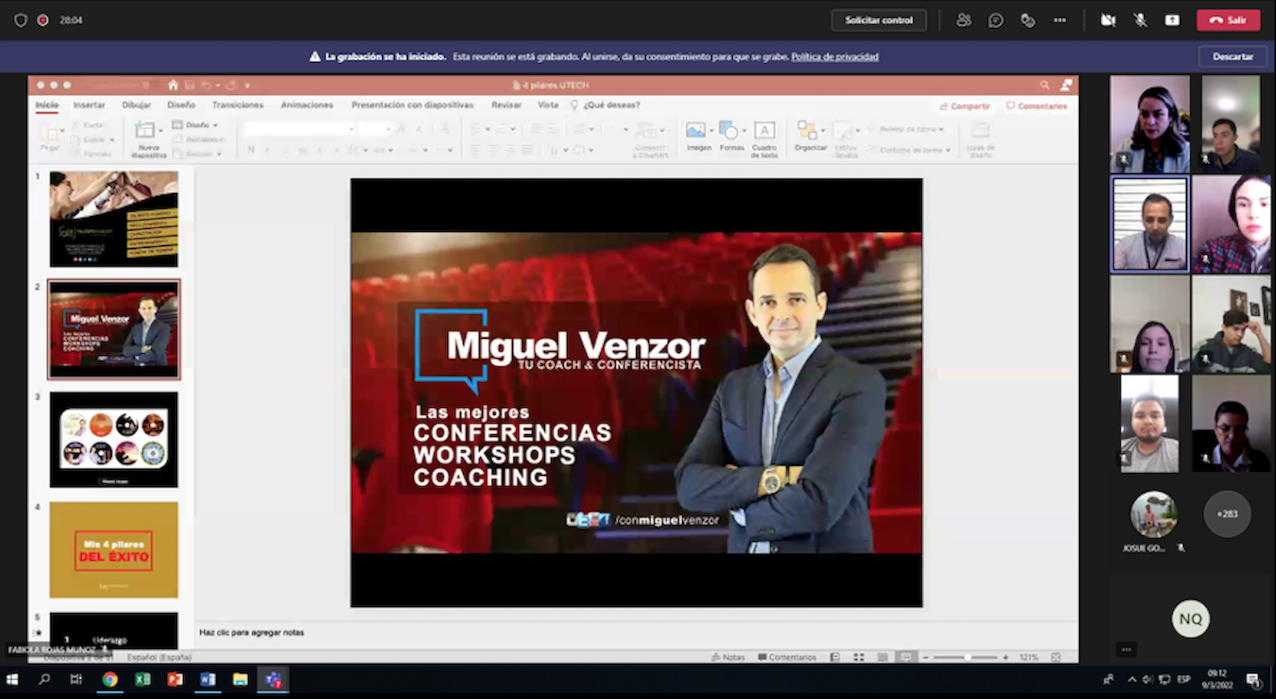Expand the Nueva diapositiva dropdown arrow
Image resolution: width=1276 pixels, height=699 pixels.
[x=160, y=131]
